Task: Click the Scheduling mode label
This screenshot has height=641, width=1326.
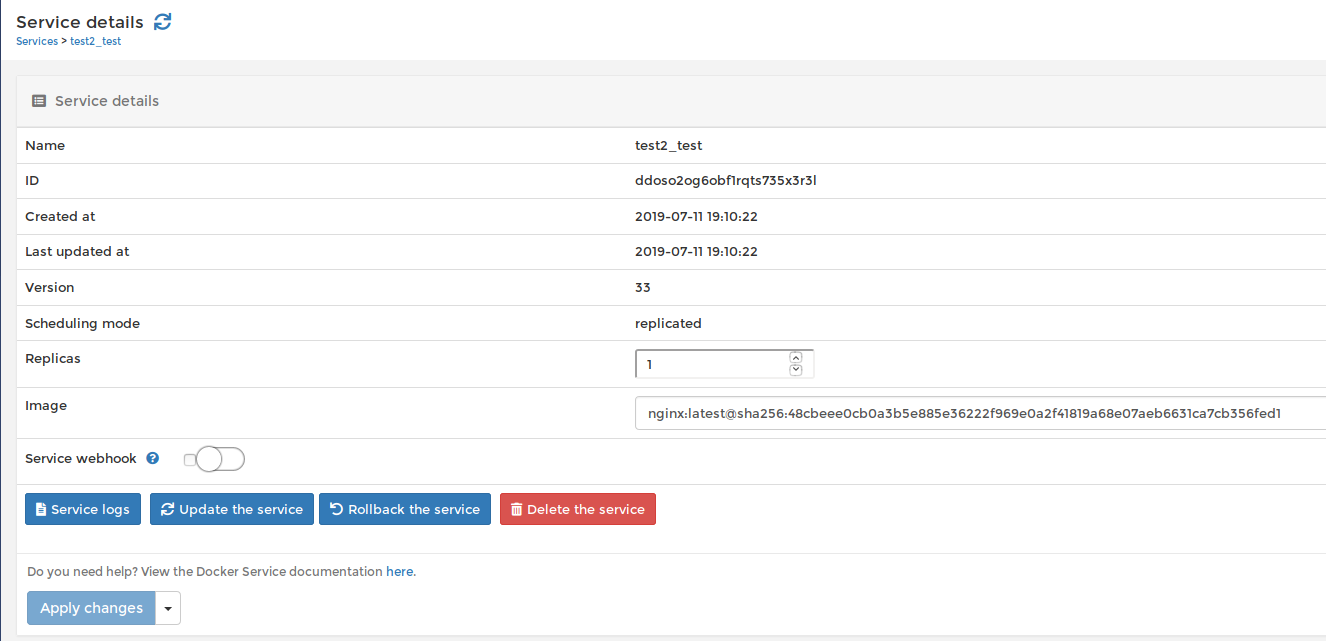Action: click(x=82, y=324)
